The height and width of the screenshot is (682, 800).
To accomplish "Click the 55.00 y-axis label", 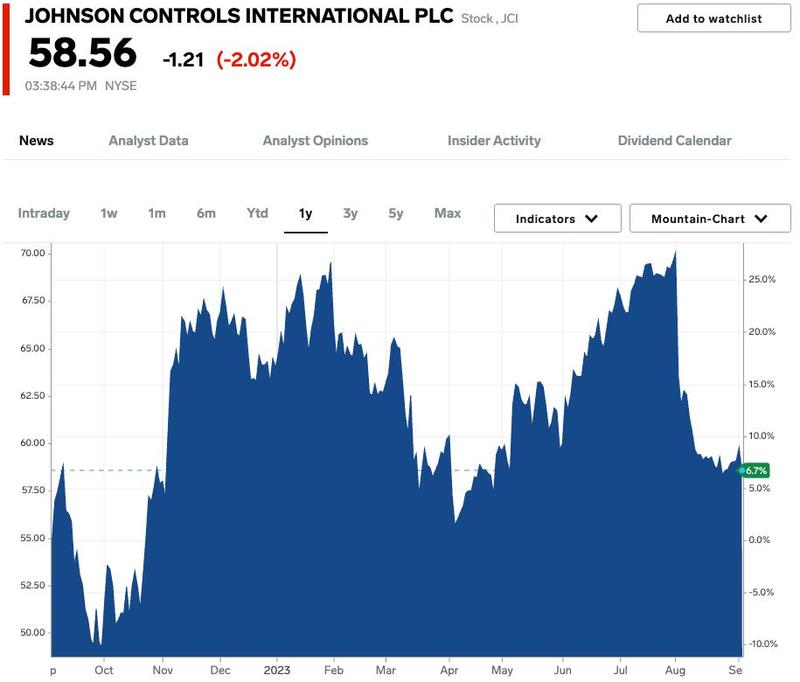I will tap(33, 538).
